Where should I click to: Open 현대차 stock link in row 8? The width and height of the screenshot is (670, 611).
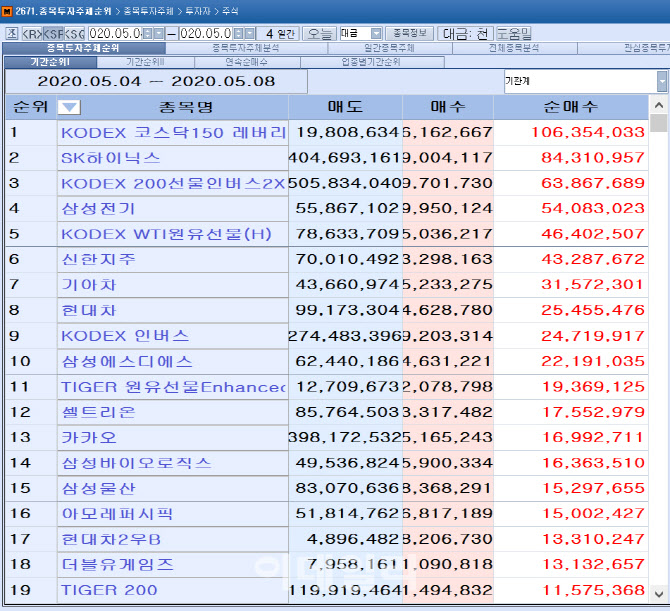88,310
